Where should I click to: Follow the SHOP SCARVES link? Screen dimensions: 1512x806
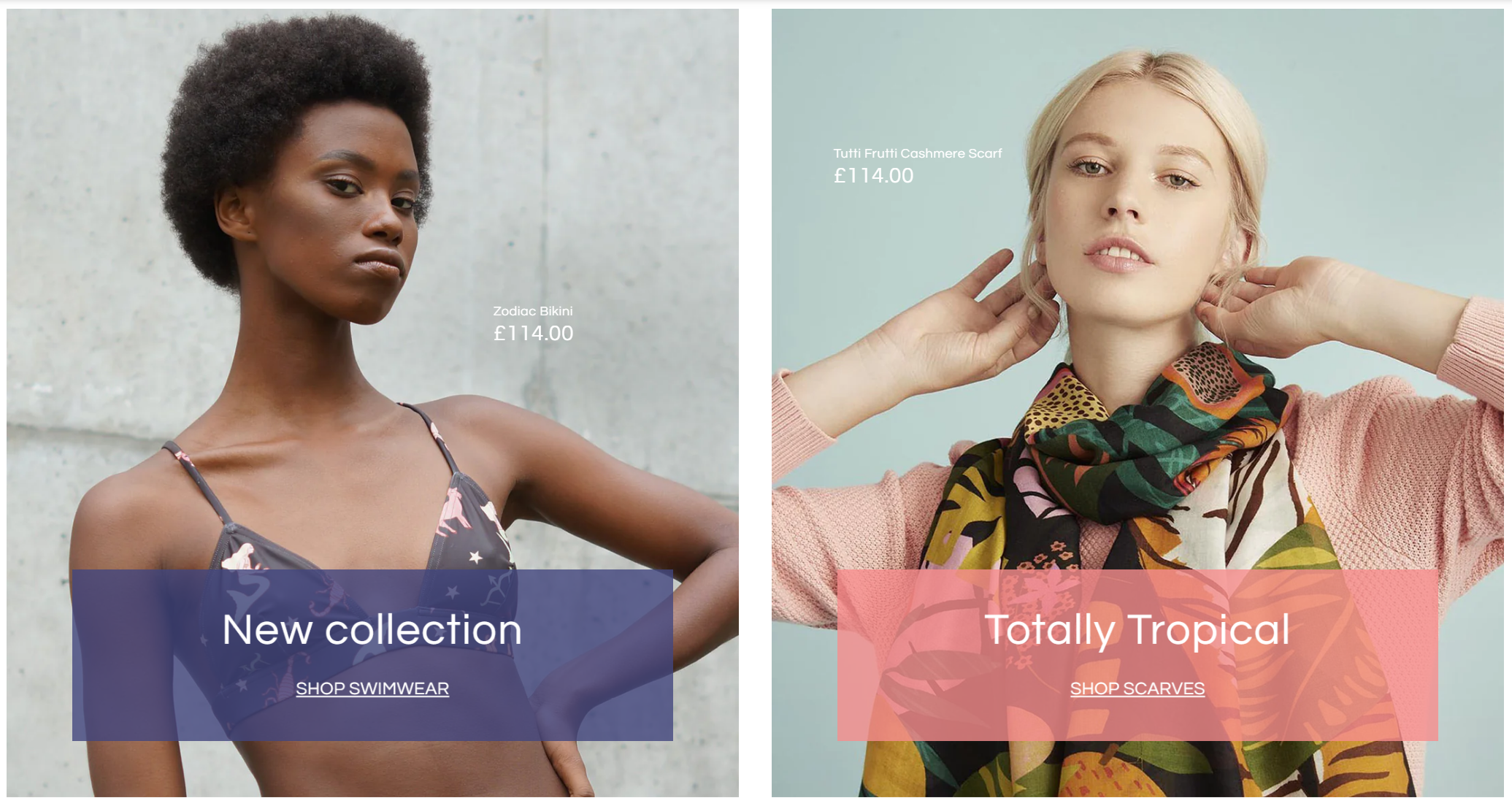(x=1137, y=688)
